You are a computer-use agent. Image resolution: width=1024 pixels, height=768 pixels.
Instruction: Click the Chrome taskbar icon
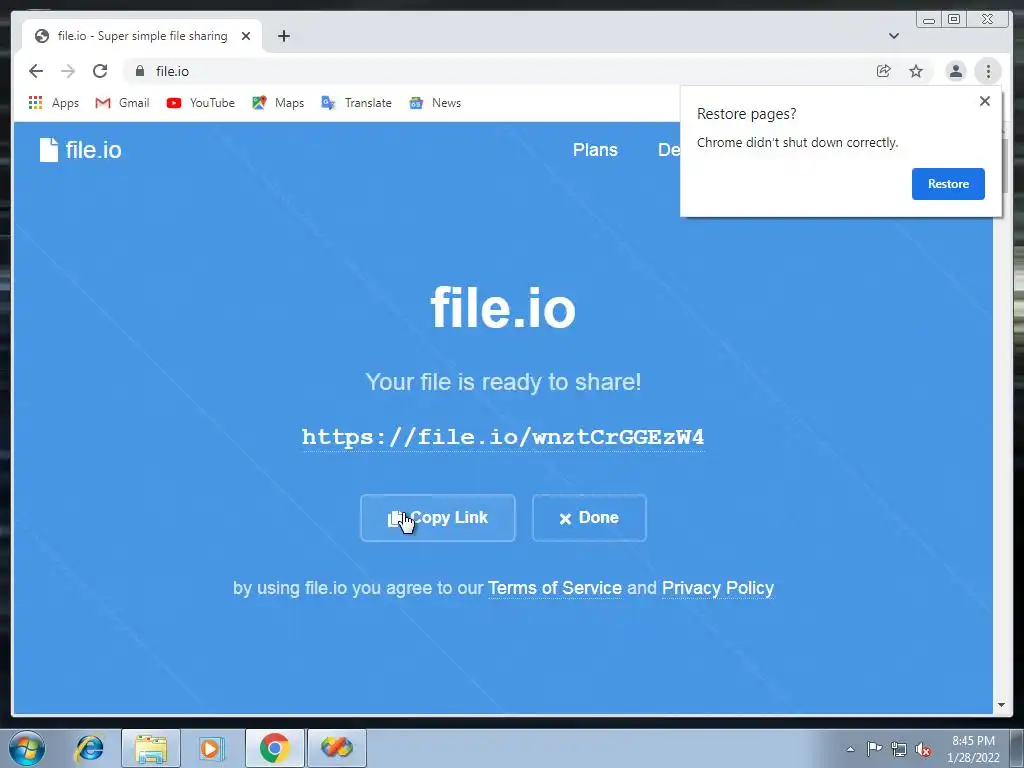pos(274,748)
